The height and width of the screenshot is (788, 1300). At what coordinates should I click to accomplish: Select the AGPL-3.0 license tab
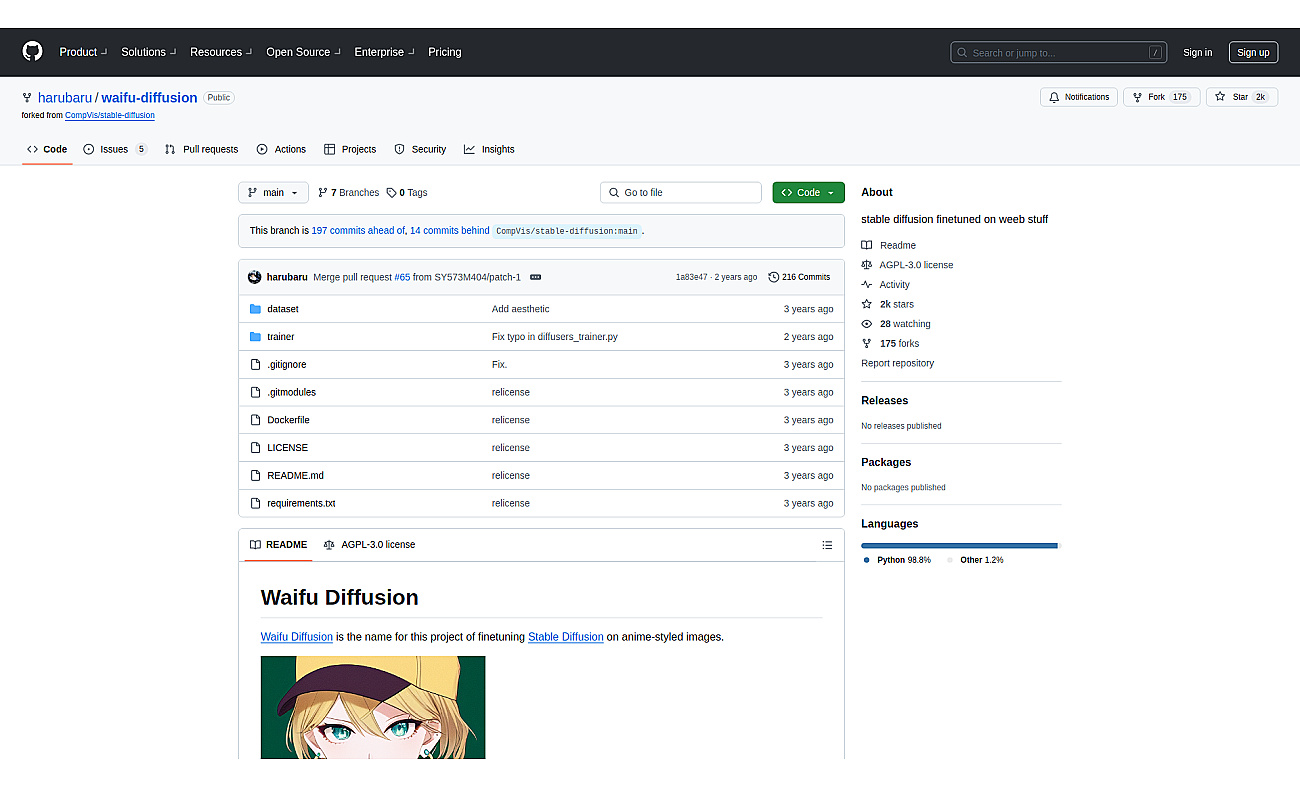click(x=369, y=545)
